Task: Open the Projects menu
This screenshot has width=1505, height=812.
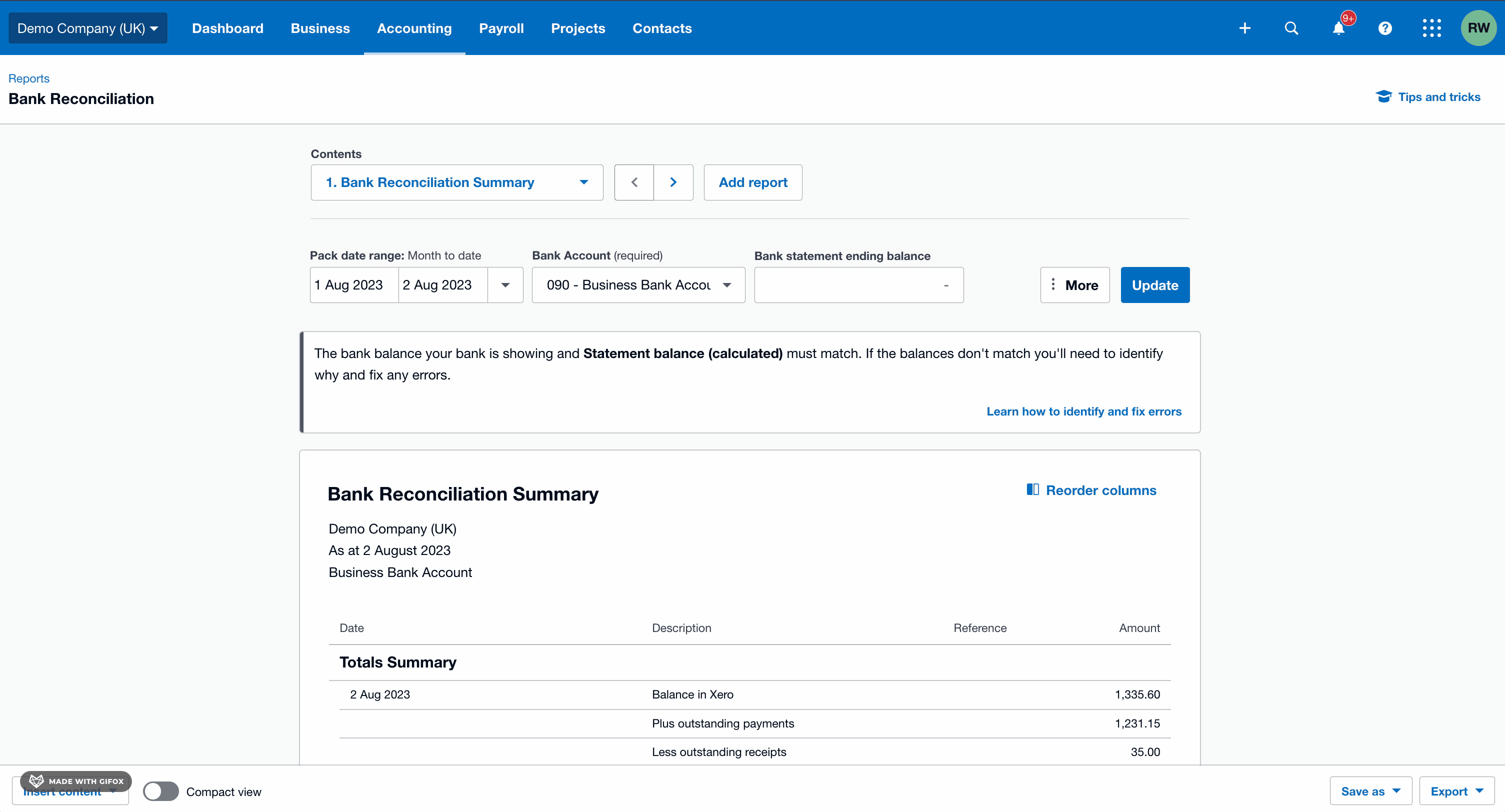Action: [578, 28]
